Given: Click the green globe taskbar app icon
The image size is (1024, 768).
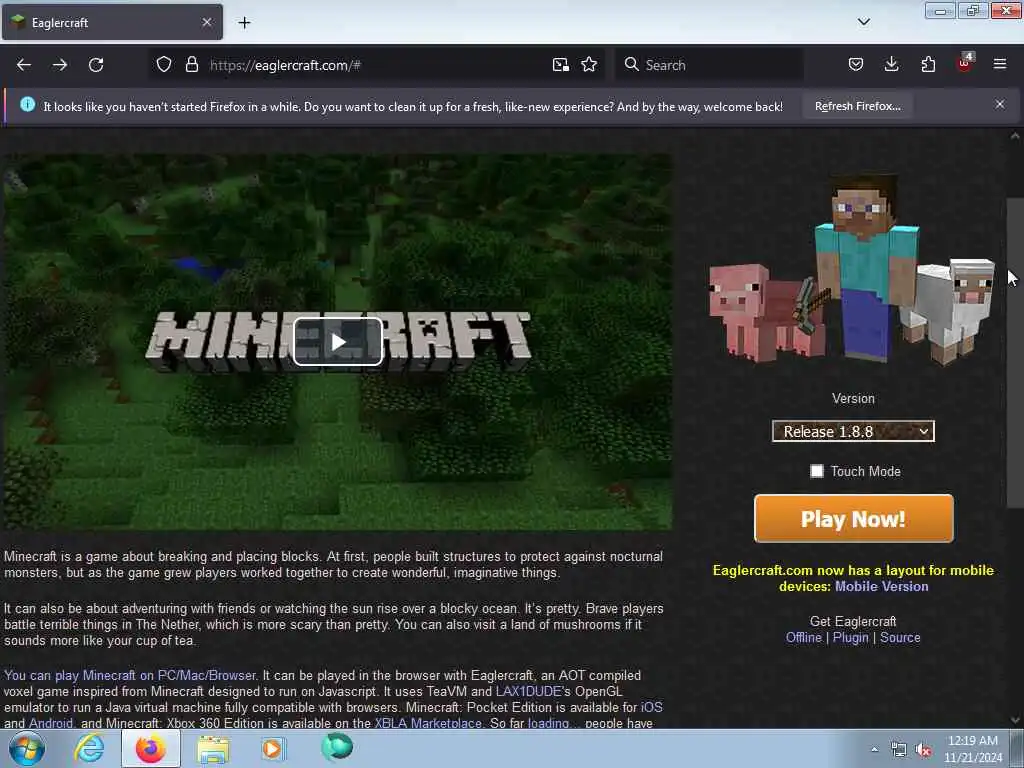Looking at the screenshot, I should 336,748.
